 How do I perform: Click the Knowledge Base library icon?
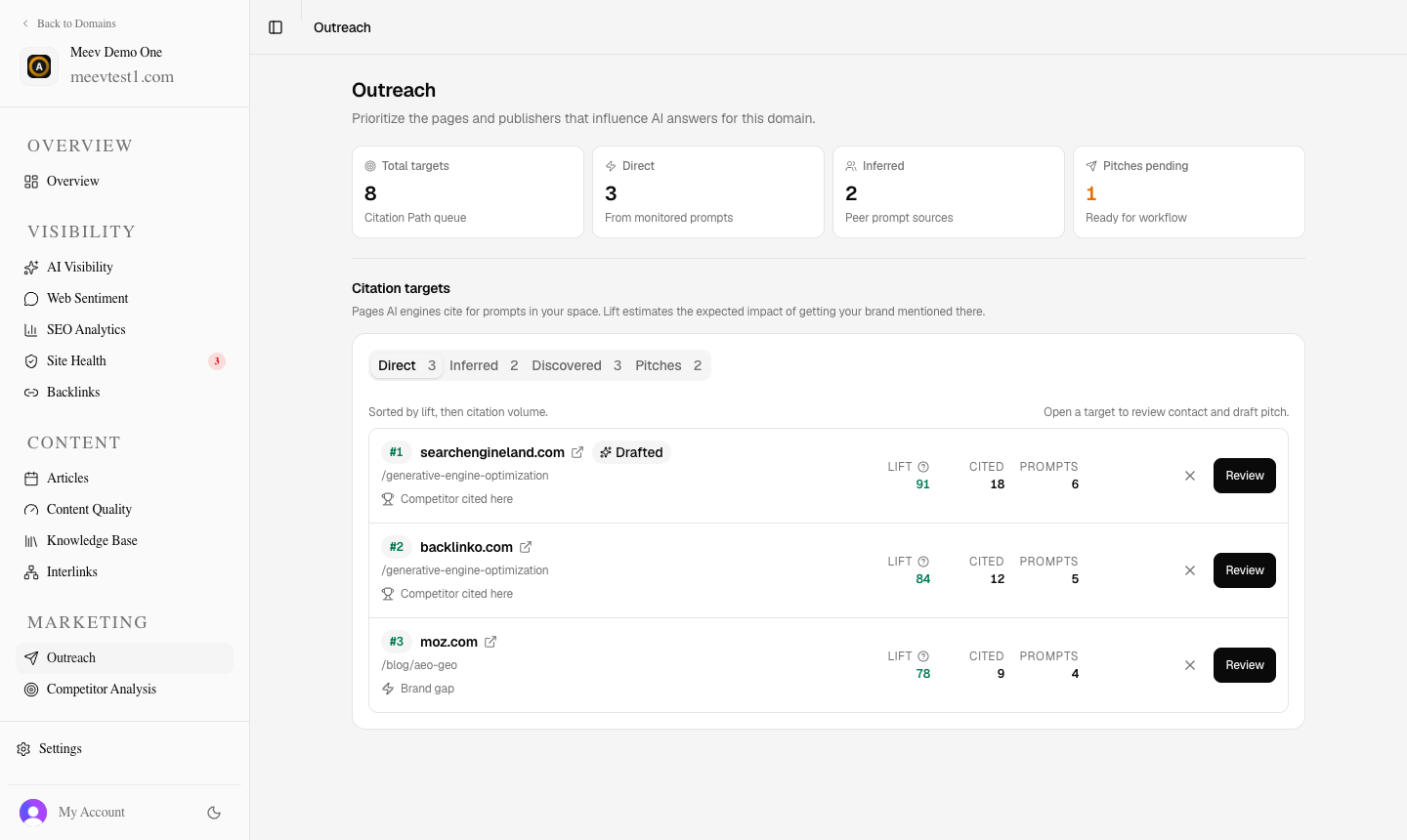click(x=31, y=541)
